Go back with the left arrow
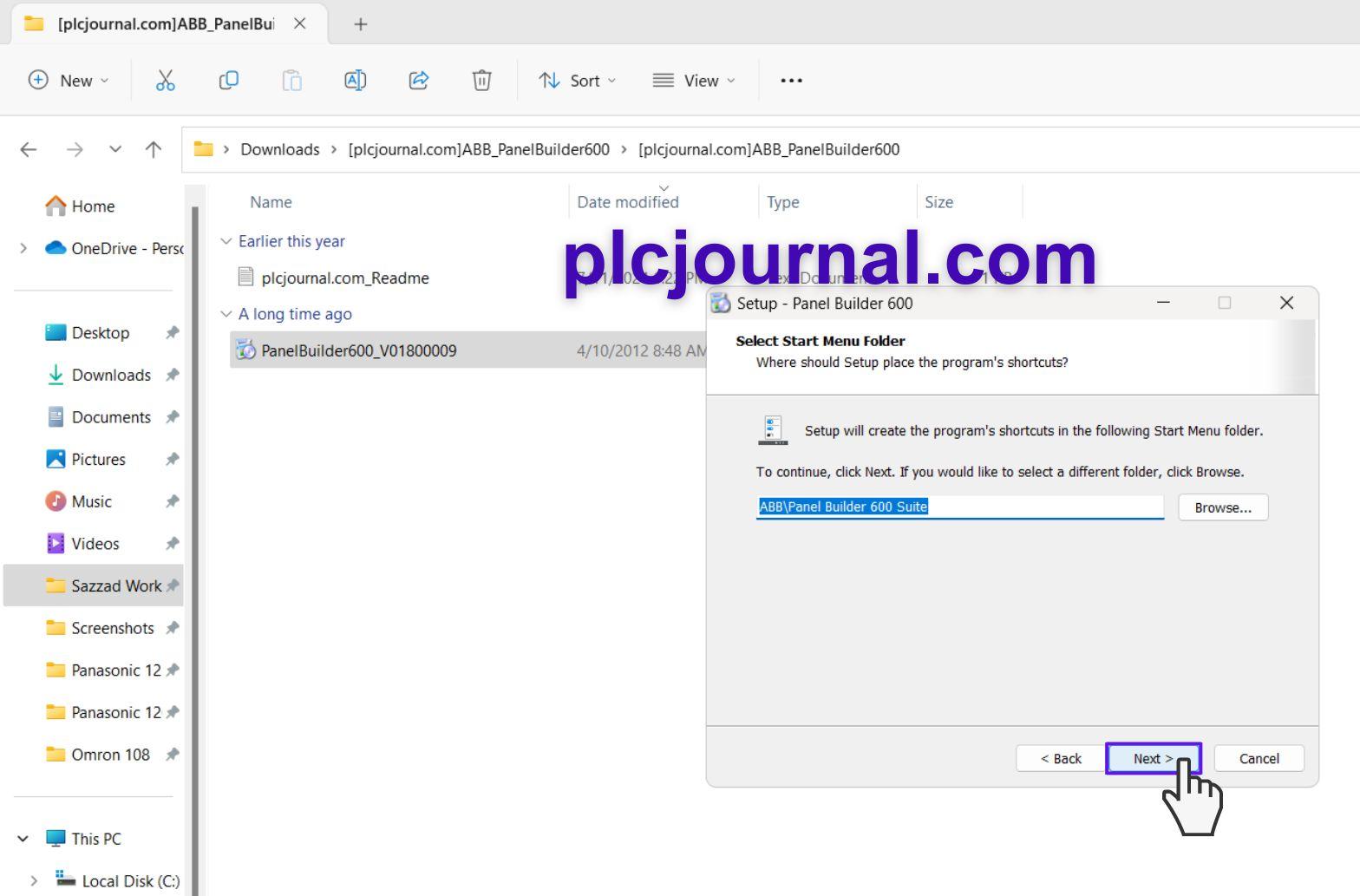The height and width of the screenshot is (896, 1360). tap(29, 149)
